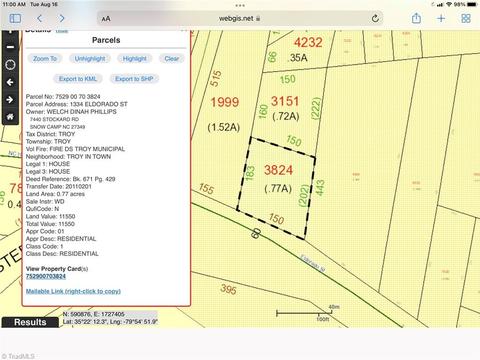Select parcel 1999 on the map
Image resolution: width=480 pixels, height=360 pixels.
(225, 102)
